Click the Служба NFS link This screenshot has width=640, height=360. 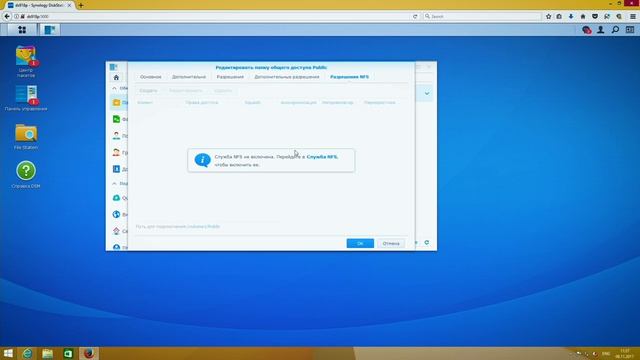(x=322, y=157)
